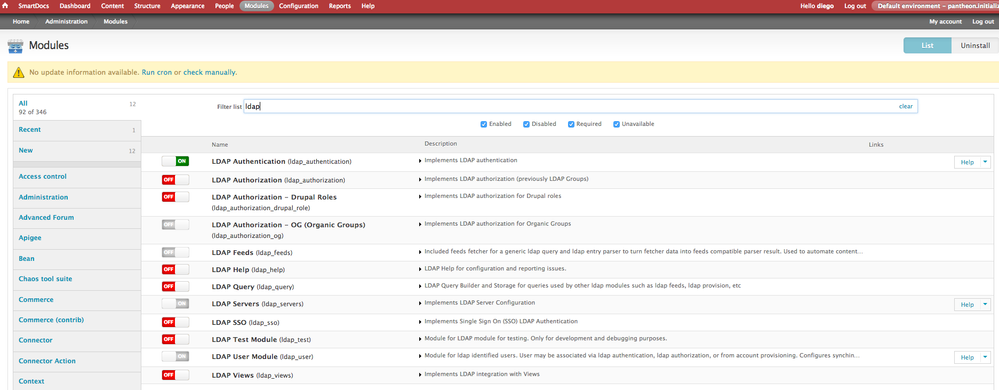Click the Modules page puzzle icon
This screenshot has width=999, height=390.
(15, 47)
